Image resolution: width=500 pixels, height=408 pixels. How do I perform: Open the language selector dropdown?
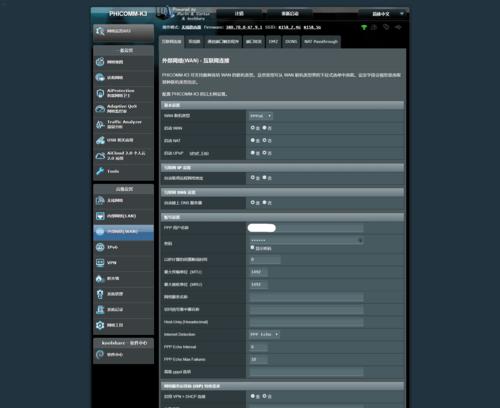pos(383,14)
